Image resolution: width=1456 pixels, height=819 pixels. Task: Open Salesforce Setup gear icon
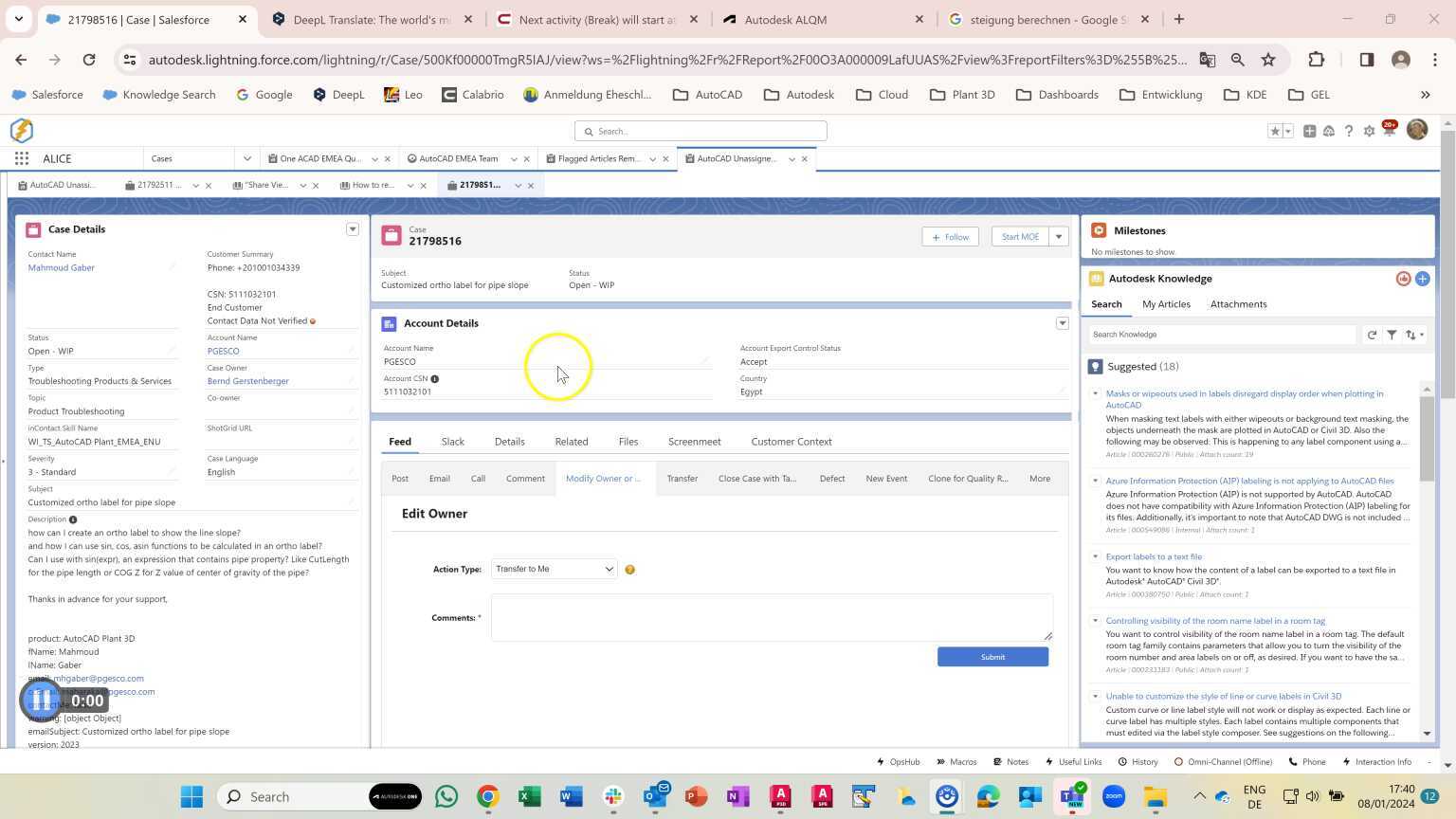coord(1369,131)
